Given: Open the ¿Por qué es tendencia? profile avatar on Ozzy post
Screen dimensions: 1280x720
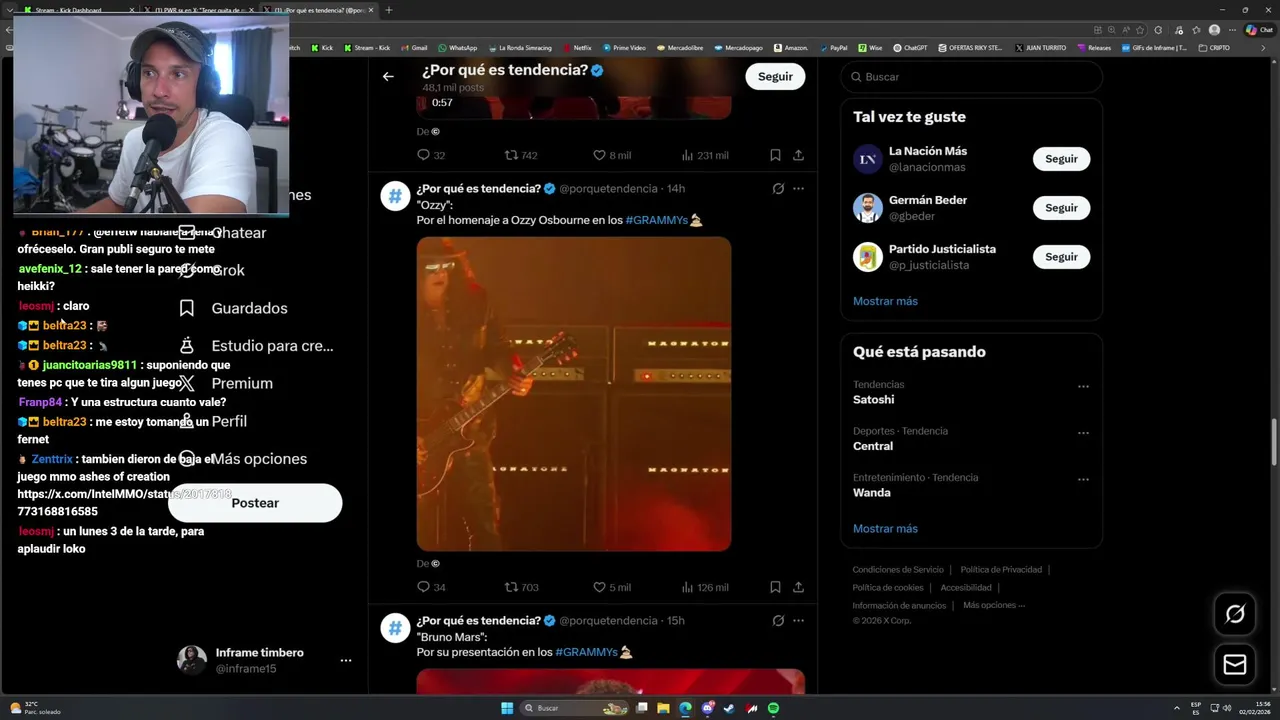Looking at the screenshot, I should (x=395, y=196).
